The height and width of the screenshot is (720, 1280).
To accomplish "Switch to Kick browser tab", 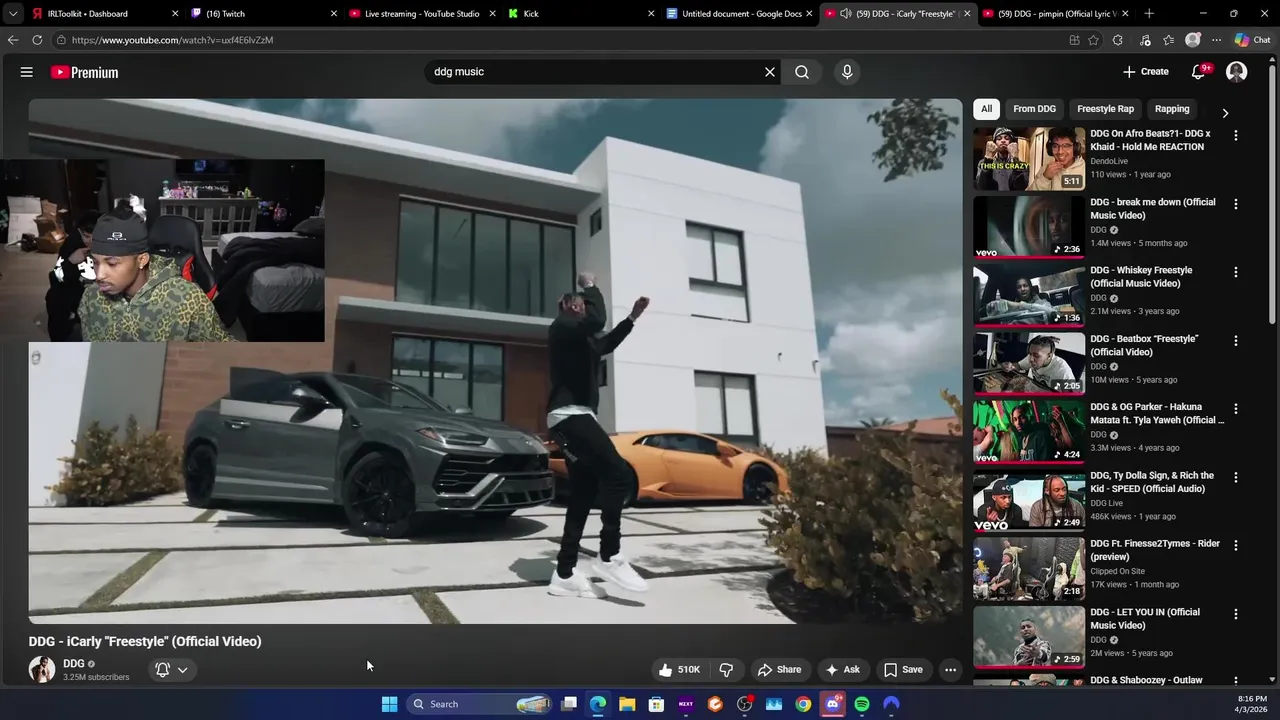I will point(580,14).
